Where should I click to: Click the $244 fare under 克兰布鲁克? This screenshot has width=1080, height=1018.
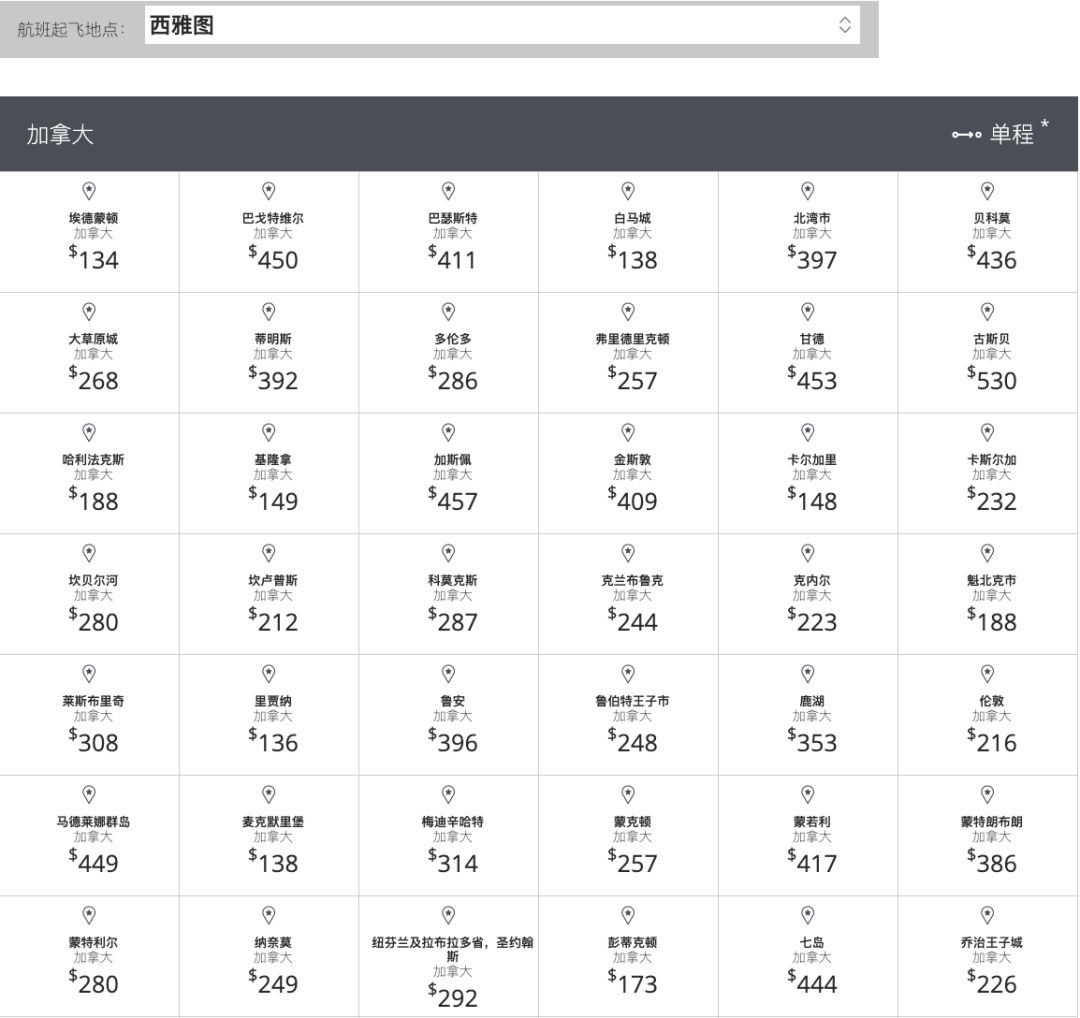632,621
